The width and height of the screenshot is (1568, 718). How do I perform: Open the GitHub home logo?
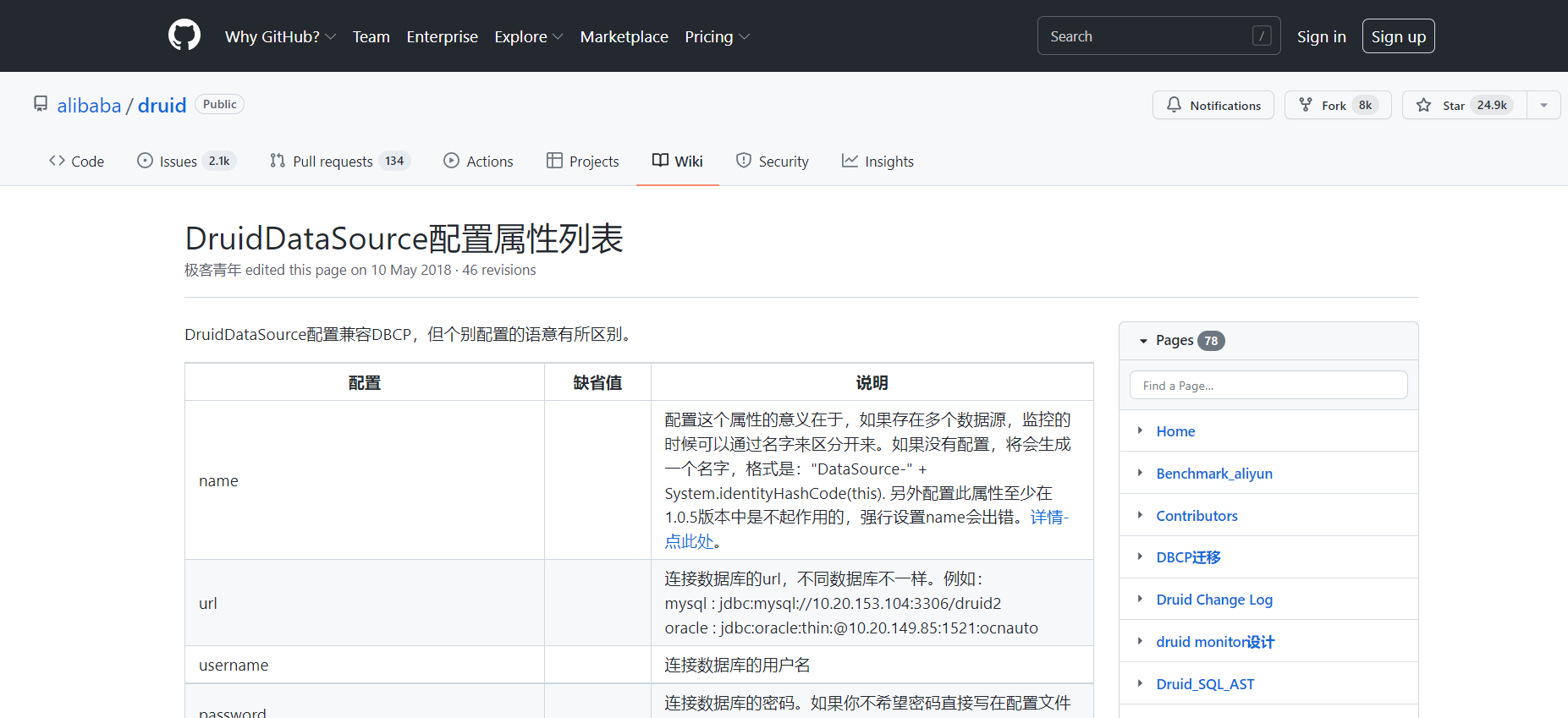(x=184, y=36)
